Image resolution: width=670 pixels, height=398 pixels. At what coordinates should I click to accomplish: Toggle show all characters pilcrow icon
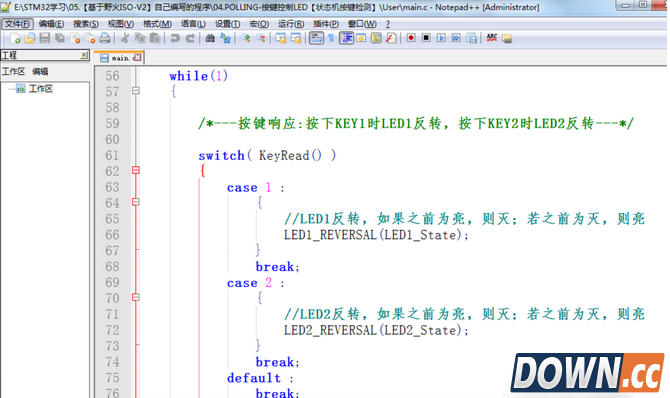tap(331, 38)
